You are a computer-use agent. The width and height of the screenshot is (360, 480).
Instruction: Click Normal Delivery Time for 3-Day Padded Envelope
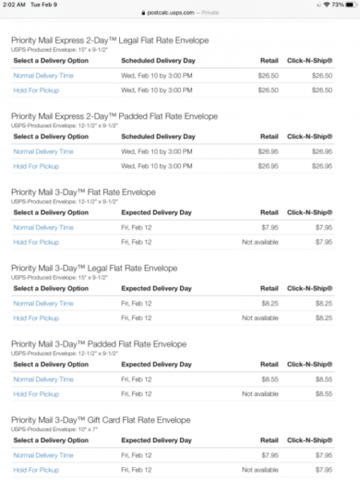tap(43, 380)
